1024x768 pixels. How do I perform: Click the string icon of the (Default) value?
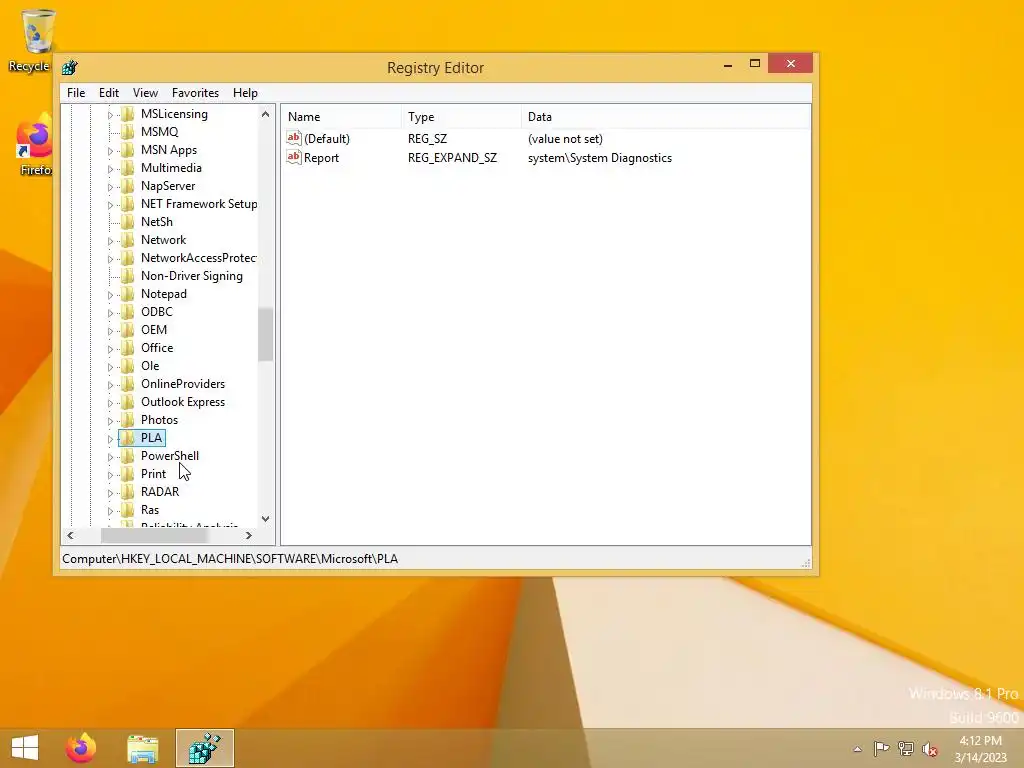(x=294, y=138)
